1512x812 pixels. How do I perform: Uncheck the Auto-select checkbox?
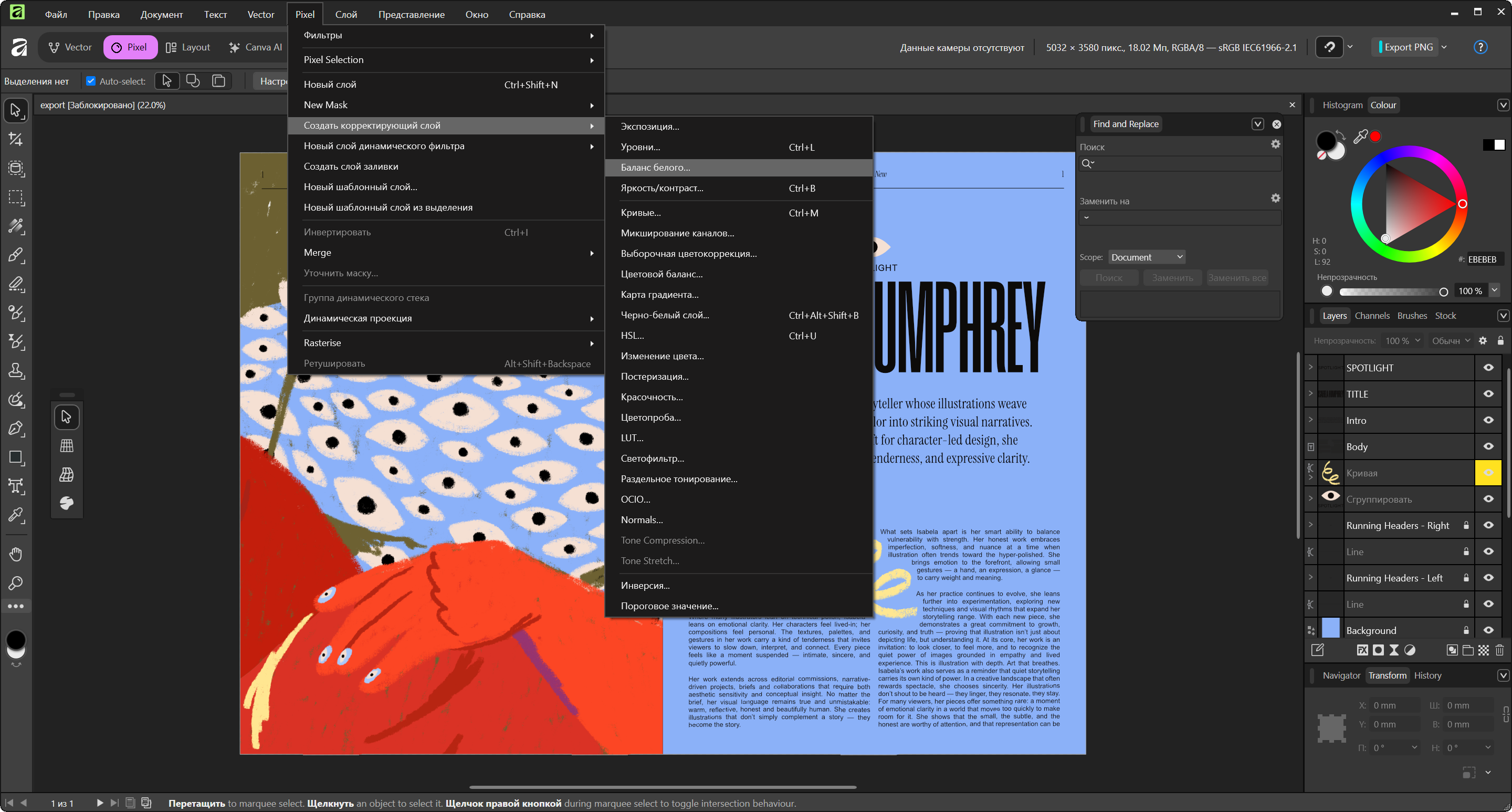(x=90, y=81)
